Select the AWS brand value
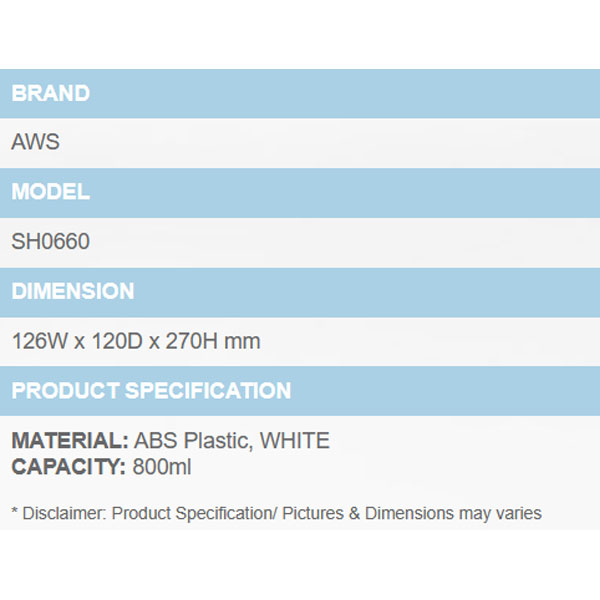Screen dimensions: 600x600 (x=35, y=142)
